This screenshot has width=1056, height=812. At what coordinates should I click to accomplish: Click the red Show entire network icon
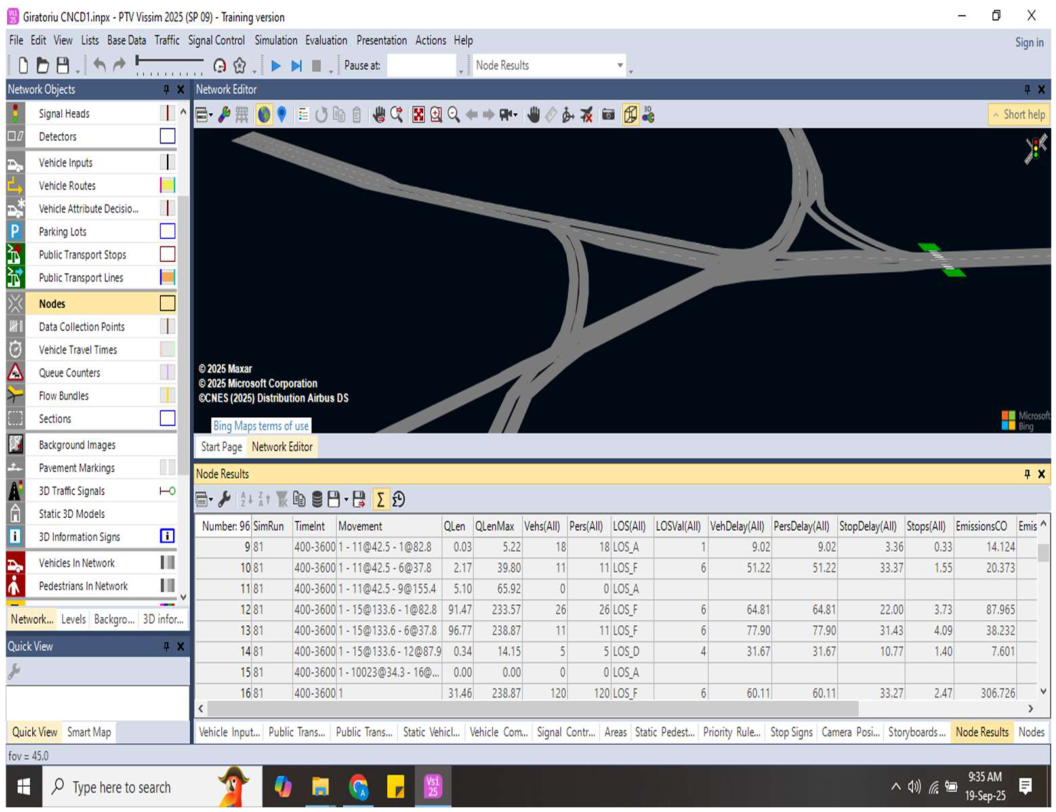[418, 115]
